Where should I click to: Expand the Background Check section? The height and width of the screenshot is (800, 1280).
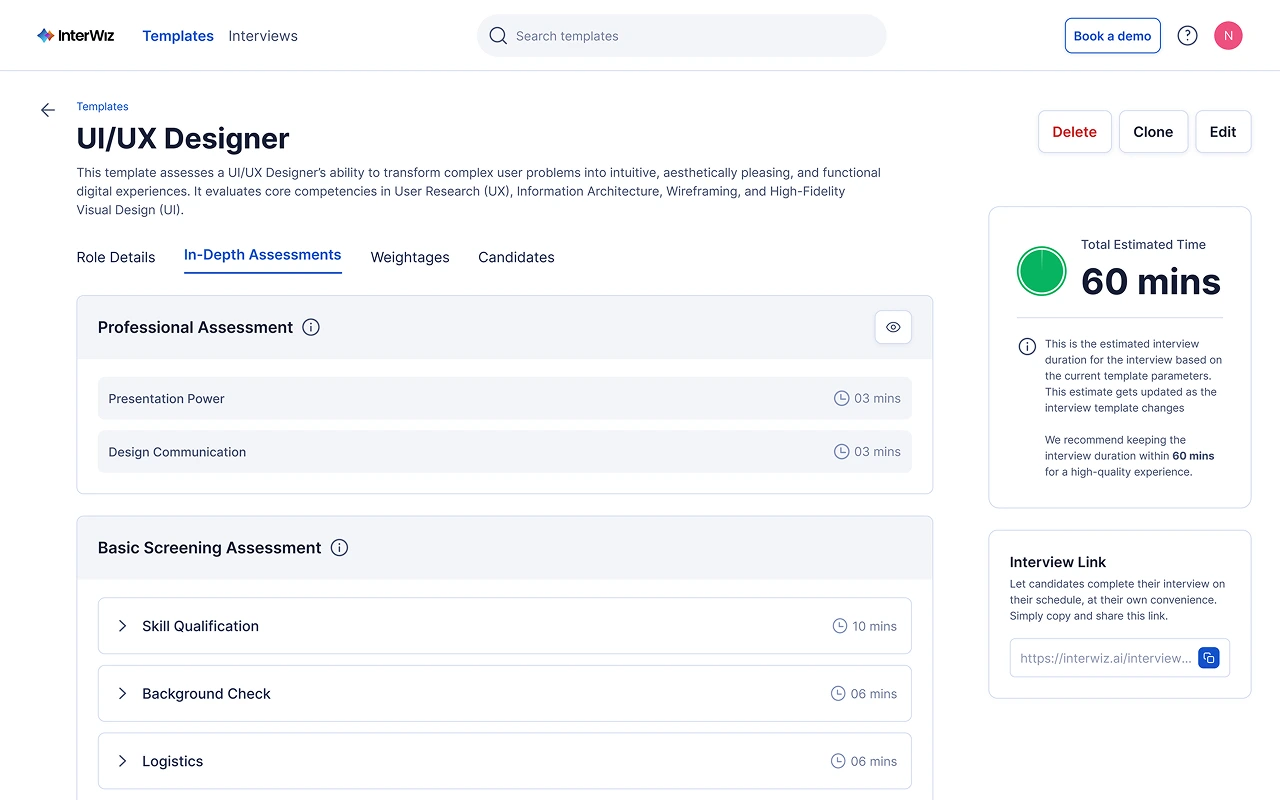tap(123, 694)
